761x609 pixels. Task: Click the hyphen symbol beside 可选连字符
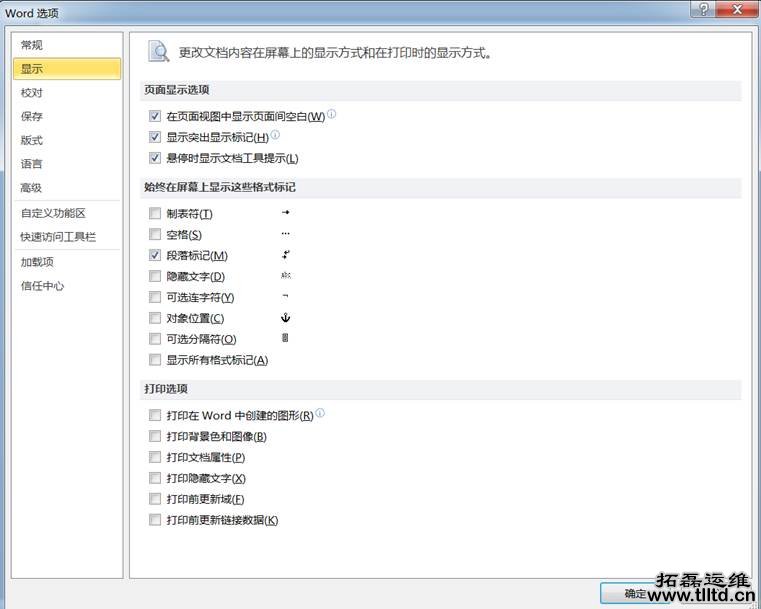pyautogui.click(x=285, y=296)
